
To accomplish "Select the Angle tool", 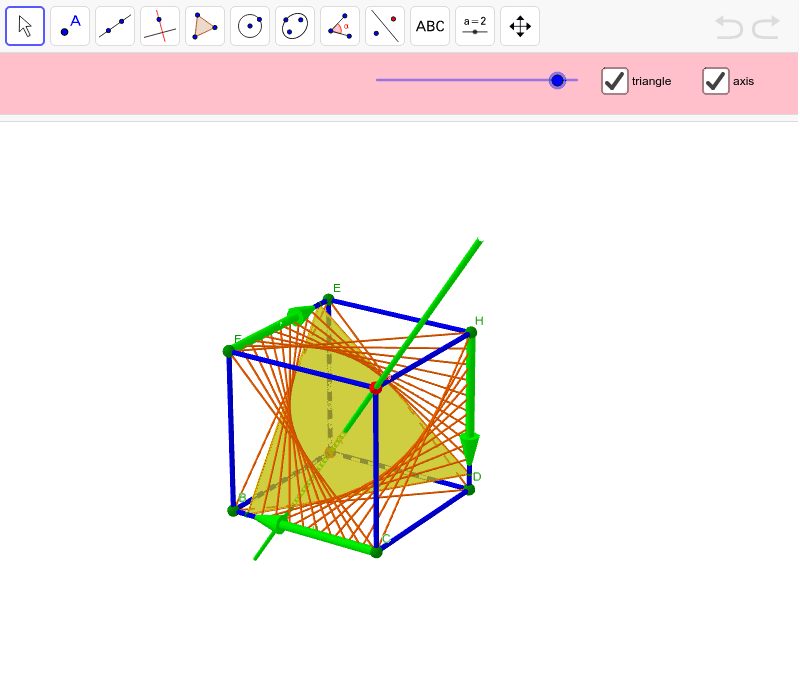I will pos(339,25).
